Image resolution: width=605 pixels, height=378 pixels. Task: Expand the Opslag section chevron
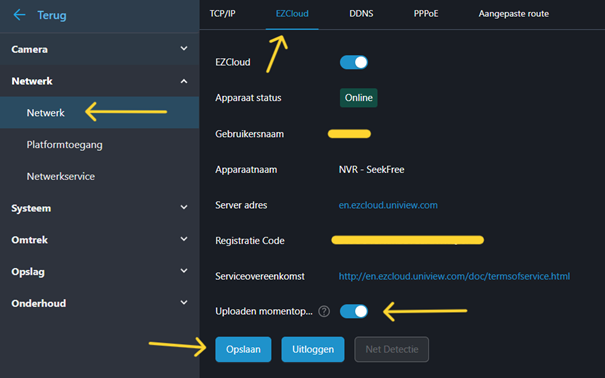[184, 271]
